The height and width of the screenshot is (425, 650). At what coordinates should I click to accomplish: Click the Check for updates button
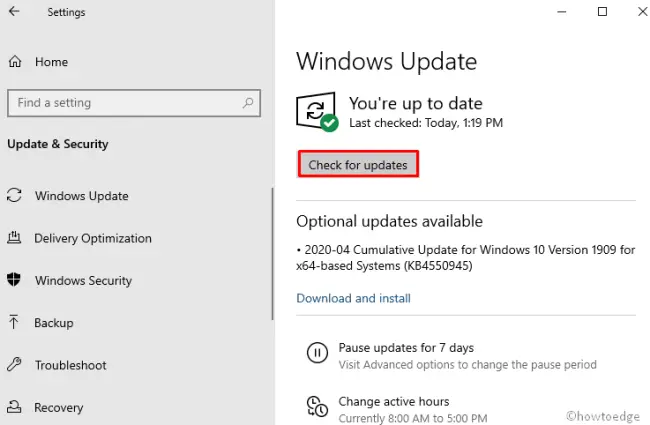[358, 165]
